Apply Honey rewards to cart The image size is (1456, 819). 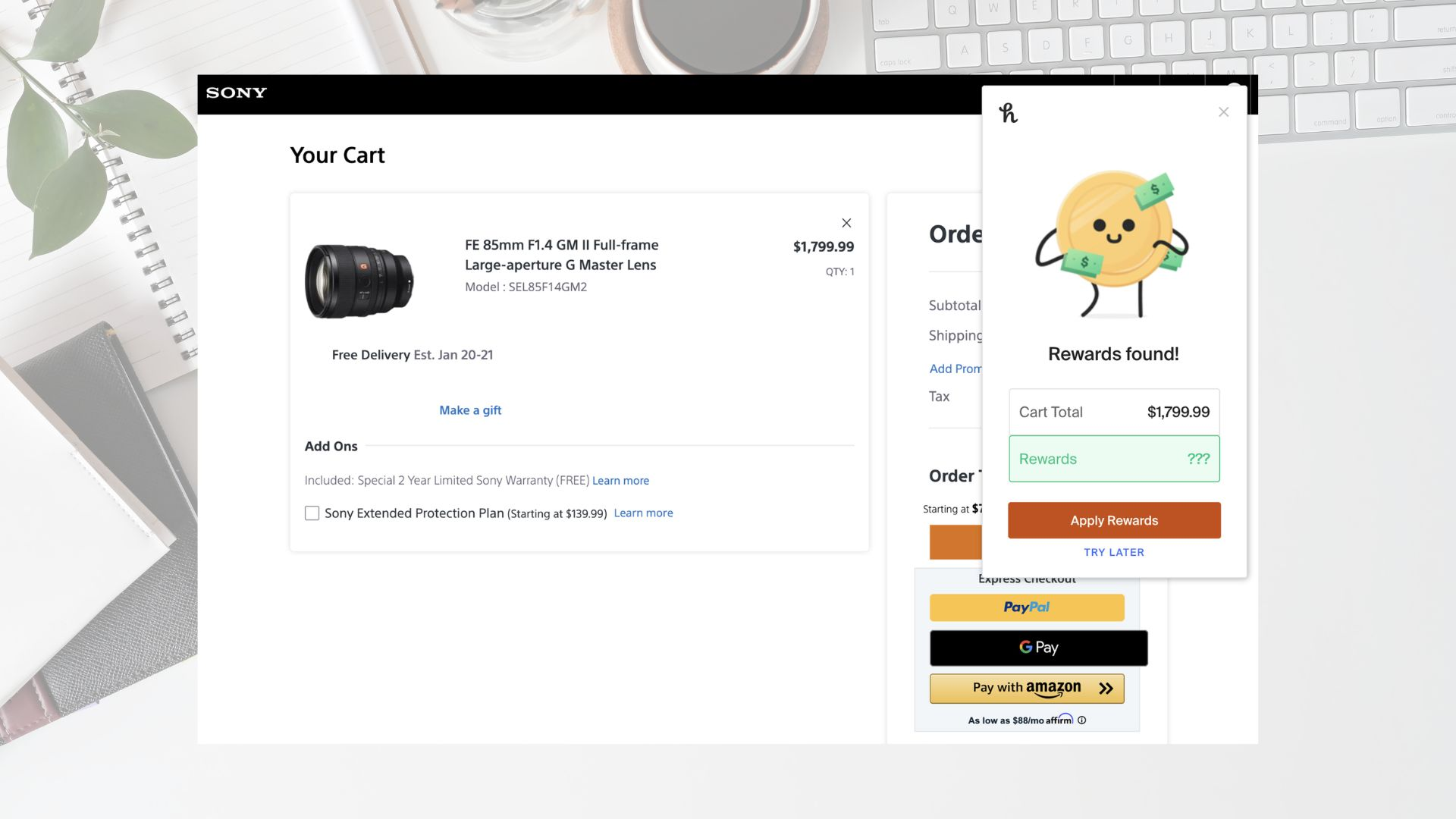click(1113, 520)
